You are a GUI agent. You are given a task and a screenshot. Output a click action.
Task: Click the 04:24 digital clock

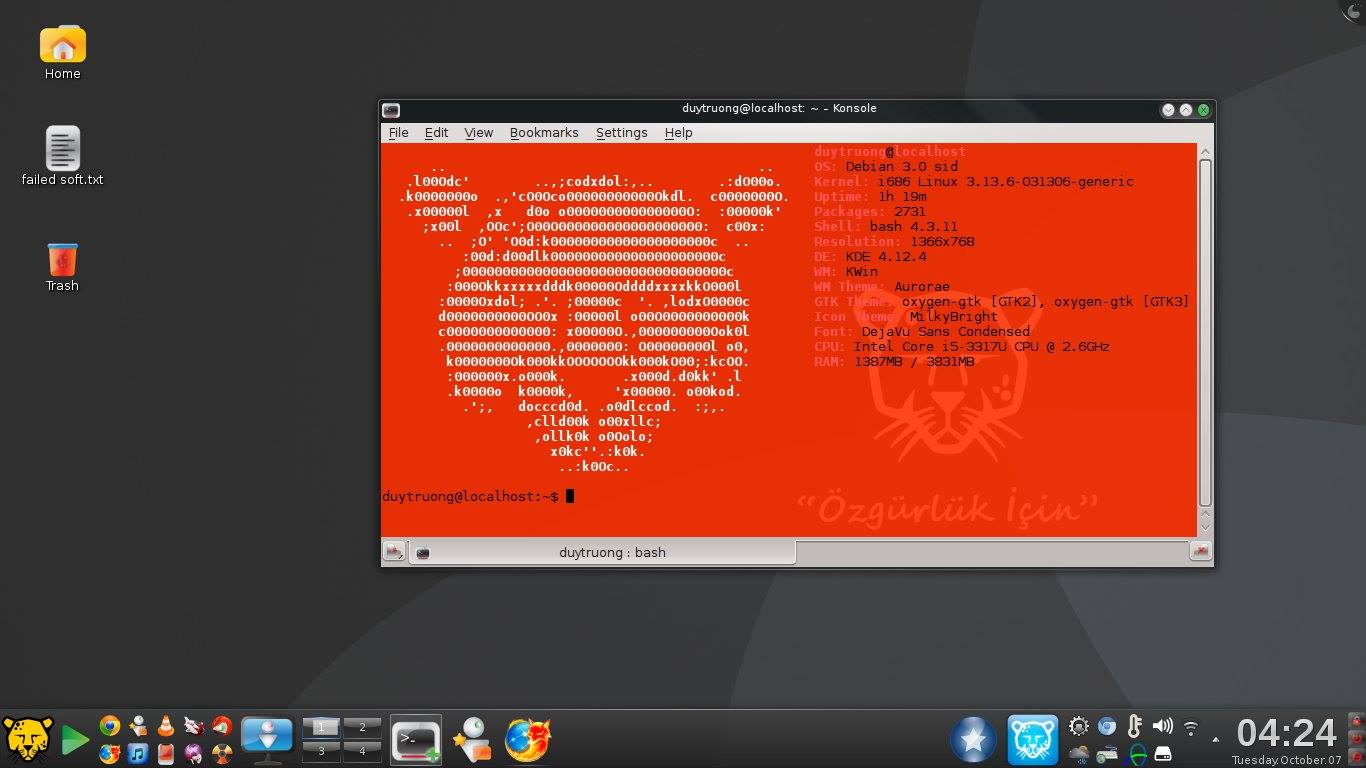coord(1286,733)
